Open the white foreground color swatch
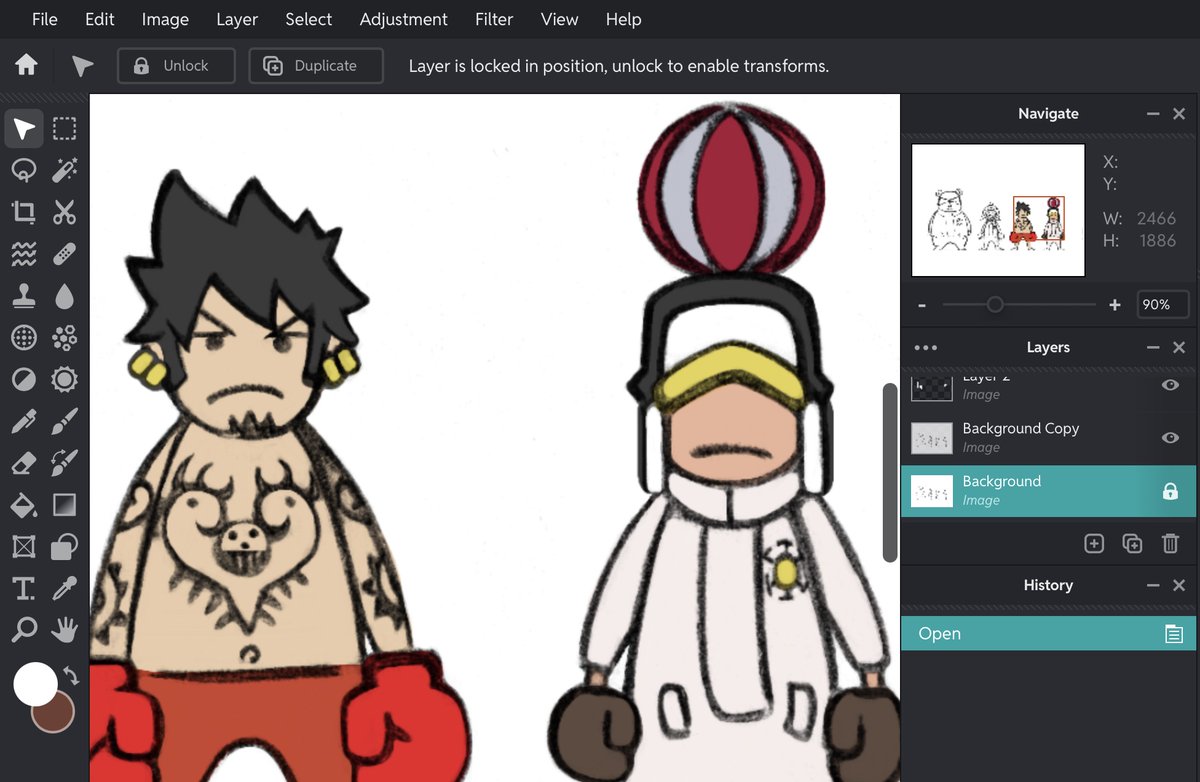Image resolution: width=1200 pixels, height=782 pixels. point(35,684)
